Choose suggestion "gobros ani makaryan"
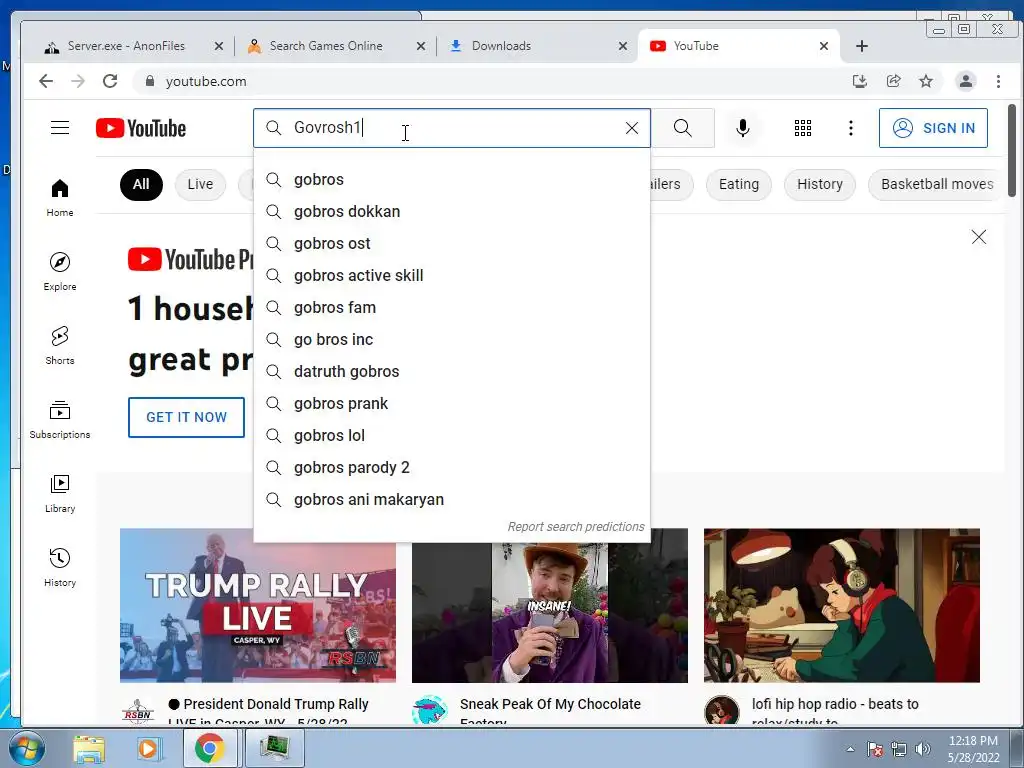Viewport: 1024px width, 768px height. pyautogui.click(x=452, y=500)
